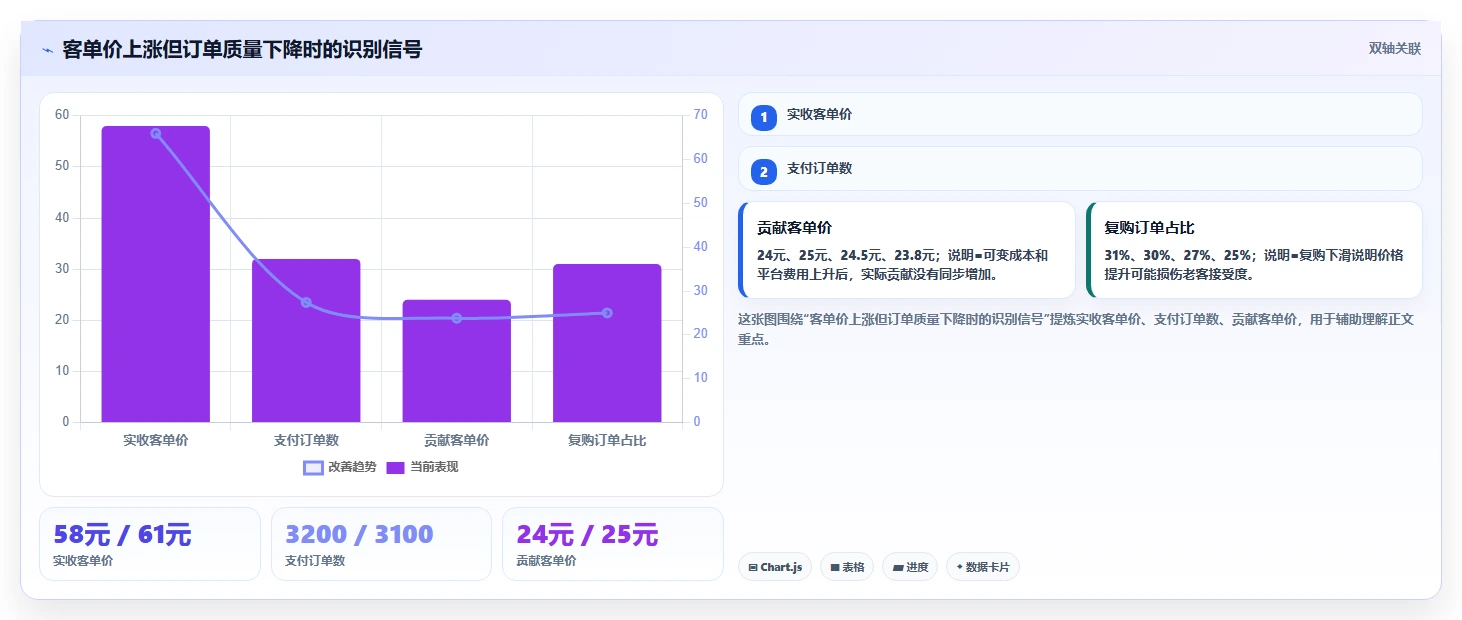Click the Chart.js tag
This screenshot has height=620, width=1462.
775,567
